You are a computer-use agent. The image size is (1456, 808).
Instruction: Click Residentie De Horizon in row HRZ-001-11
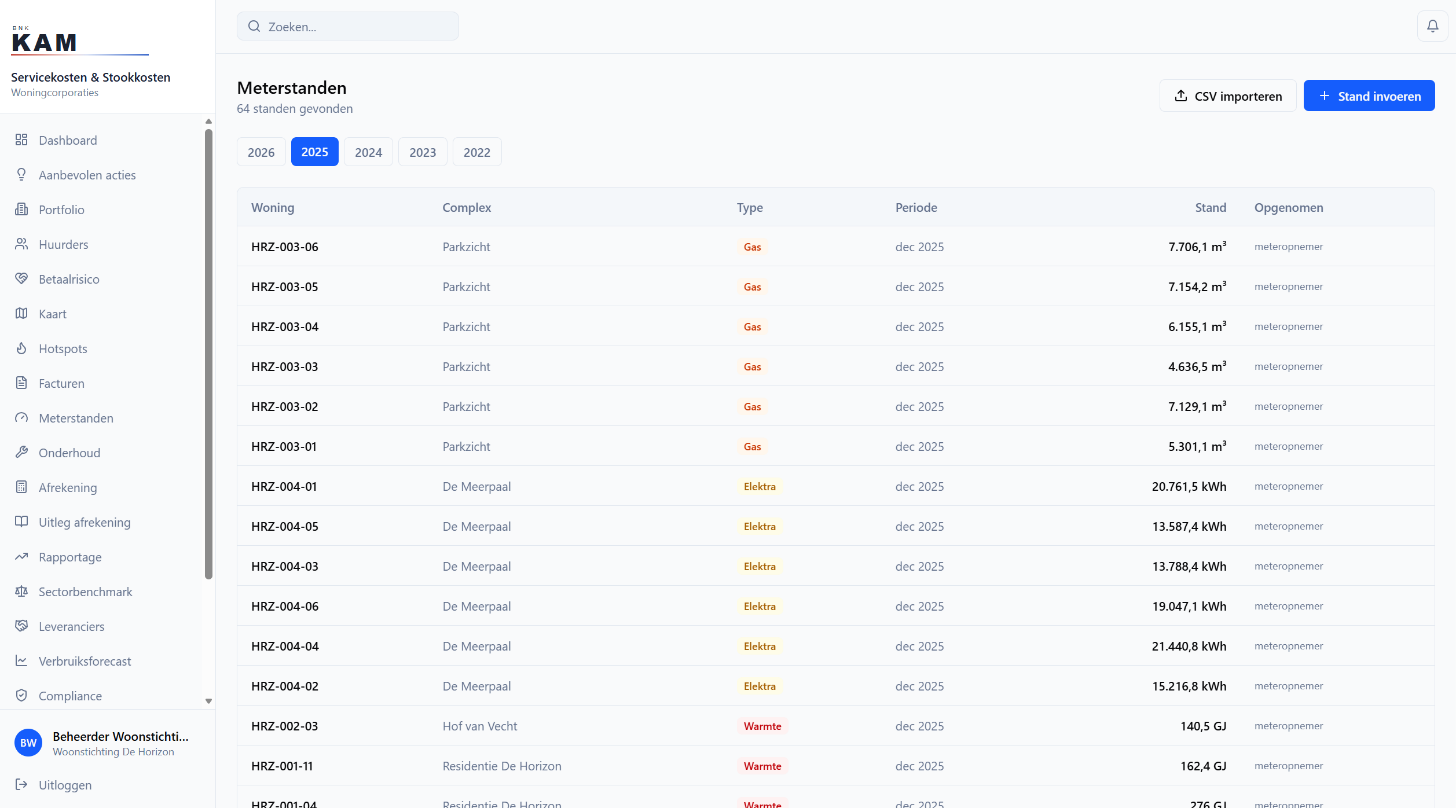[x=502, y=766]
